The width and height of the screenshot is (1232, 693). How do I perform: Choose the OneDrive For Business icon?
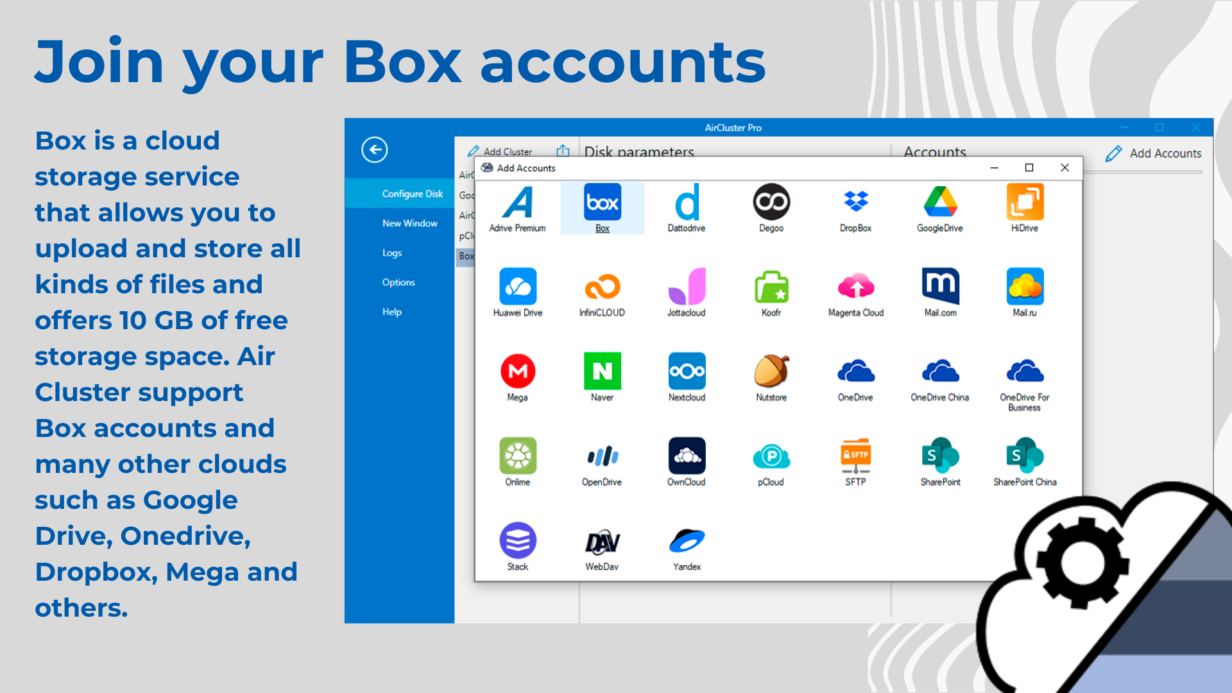(1025, 371)
